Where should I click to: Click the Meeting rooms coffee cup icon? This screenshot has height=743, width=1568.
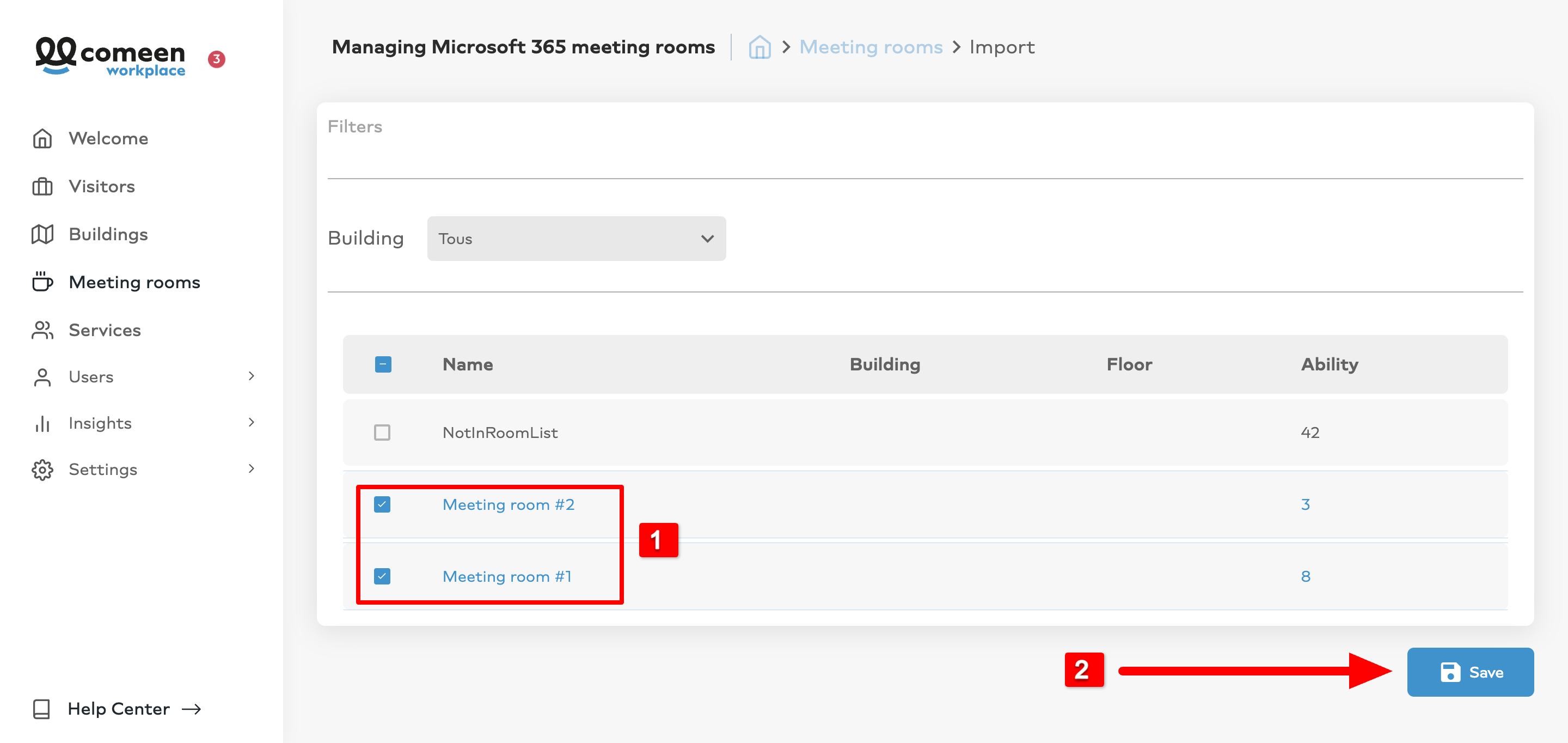[x=42, y=282]
